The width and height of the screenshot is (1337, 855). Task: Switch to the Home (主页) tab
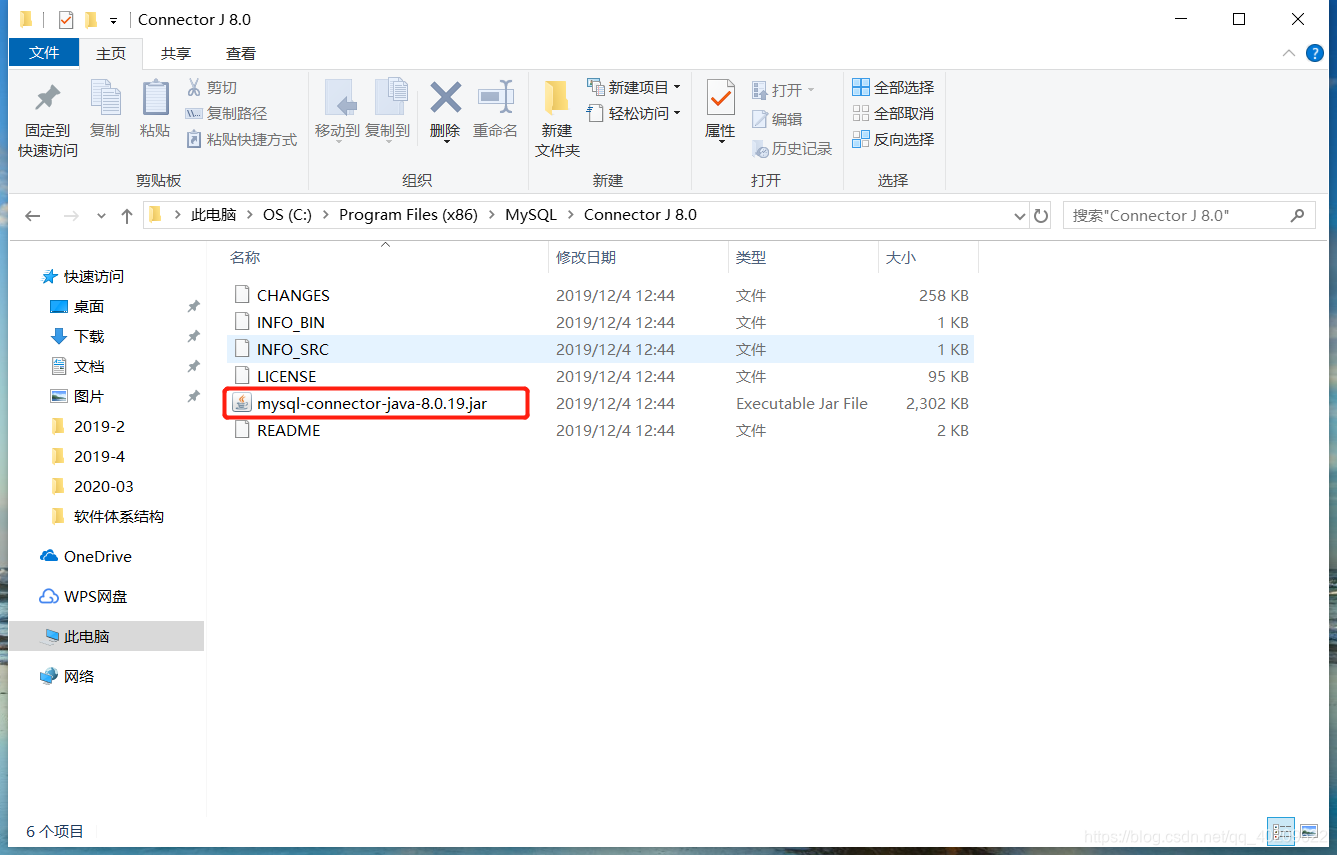click(111, 54)
